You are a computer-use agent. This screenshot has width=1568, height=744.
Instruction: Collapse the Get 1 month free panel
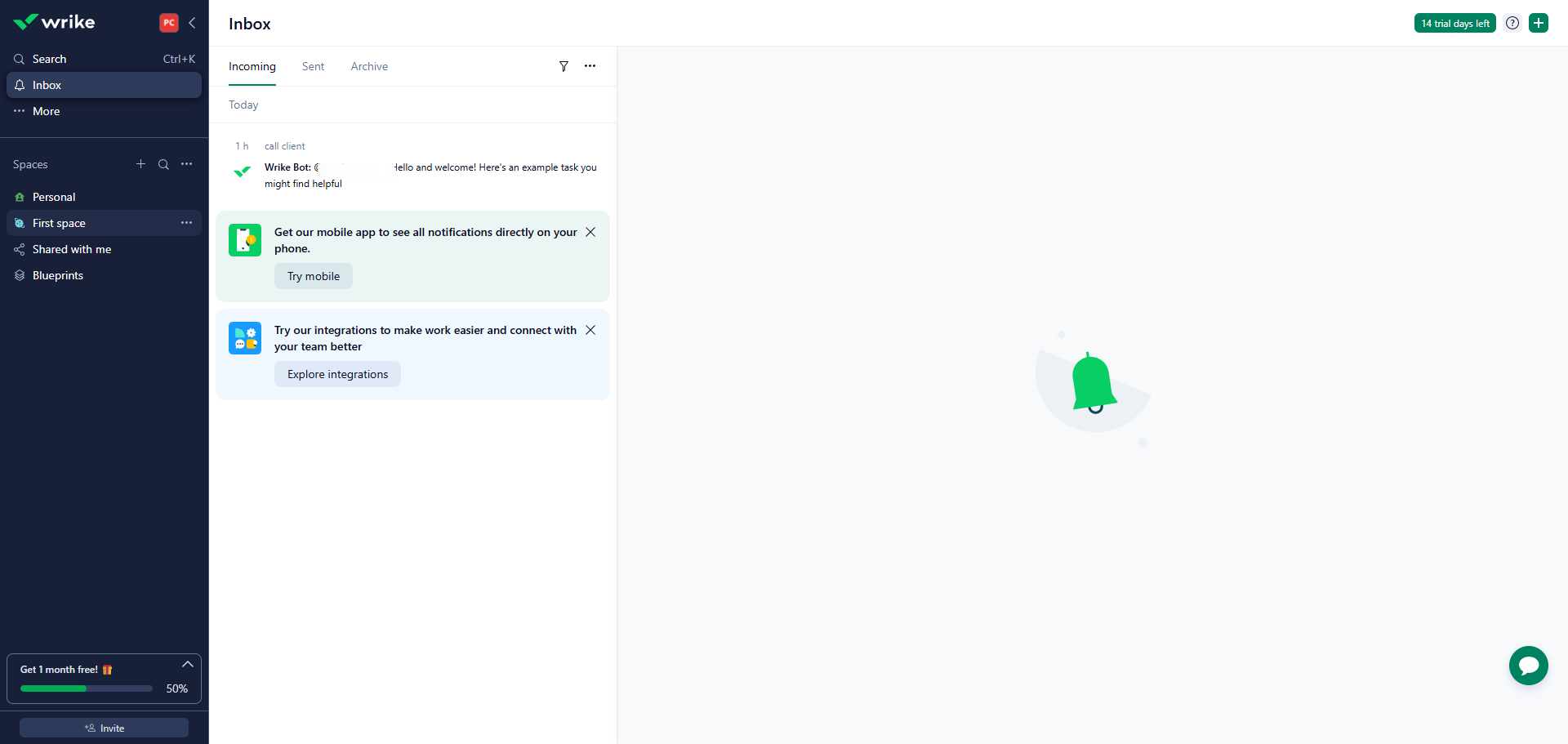point(188,665)
